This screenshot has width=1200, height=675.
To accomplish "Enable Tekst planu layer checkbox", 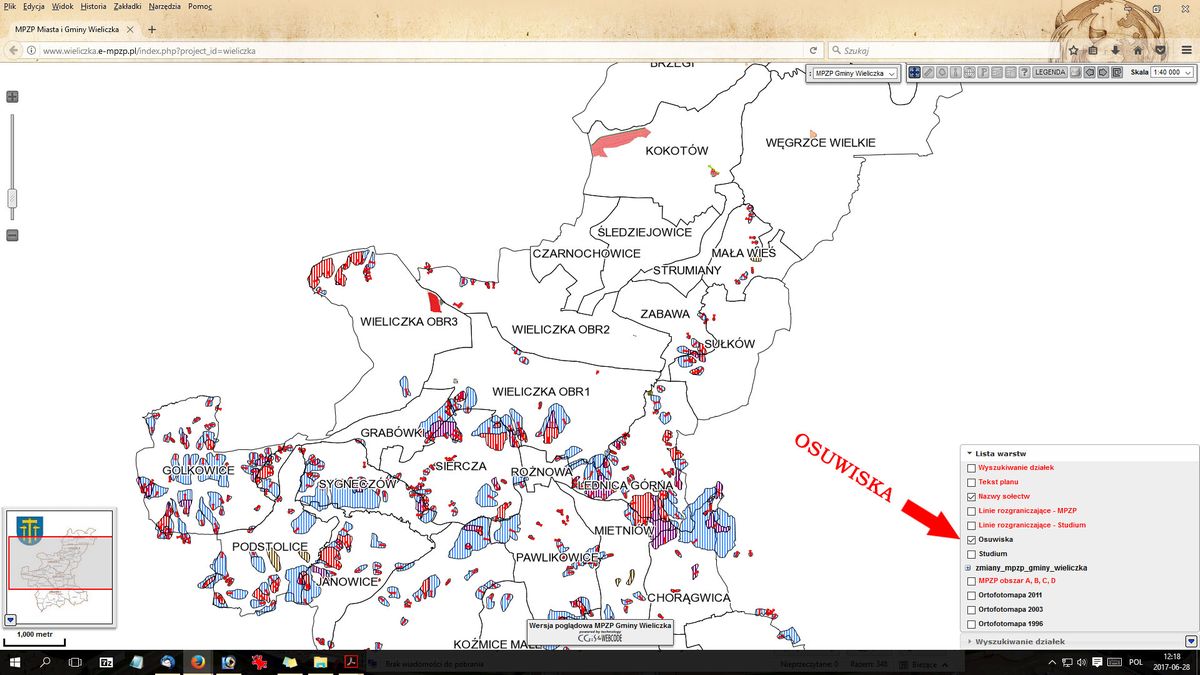I will click(x=972, y=482).
